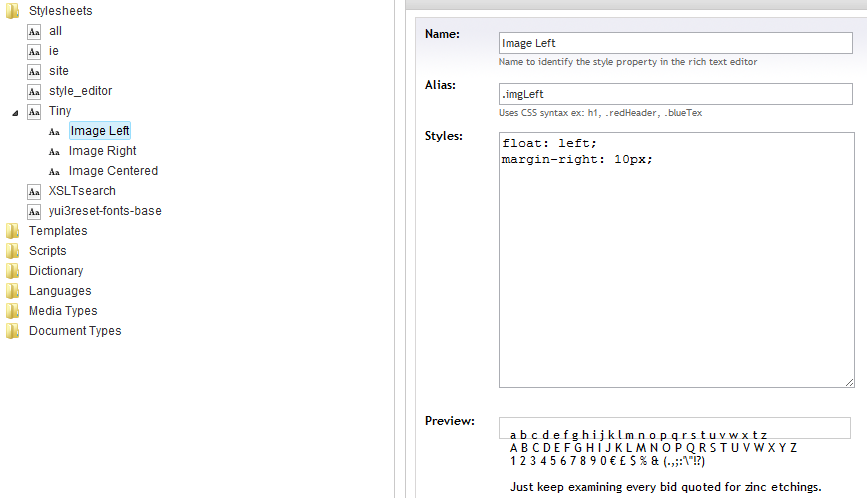Collapse the Tiny stylesheet node
Screen dimensions: 867x498
click(15, 113)
